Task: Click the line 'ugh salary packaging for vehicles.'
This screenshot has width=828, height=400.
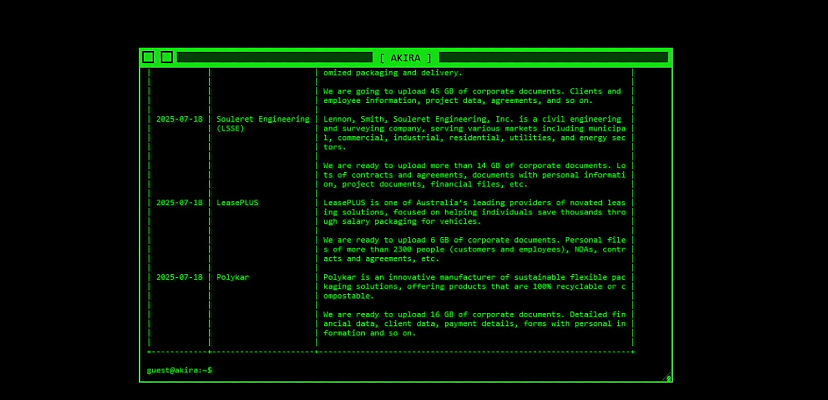Action: pos(402,221)
